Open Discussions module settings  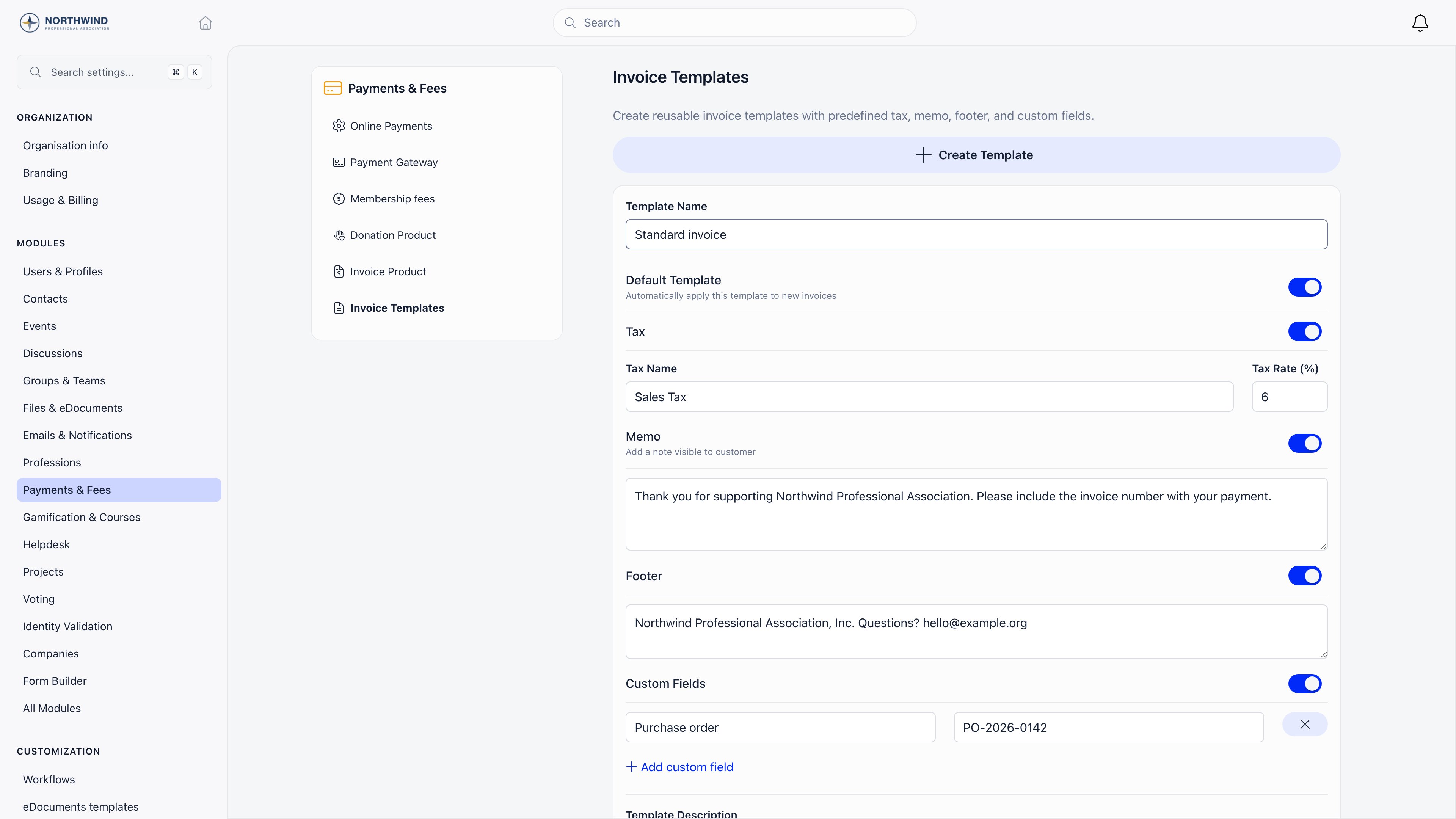point(53,353)
